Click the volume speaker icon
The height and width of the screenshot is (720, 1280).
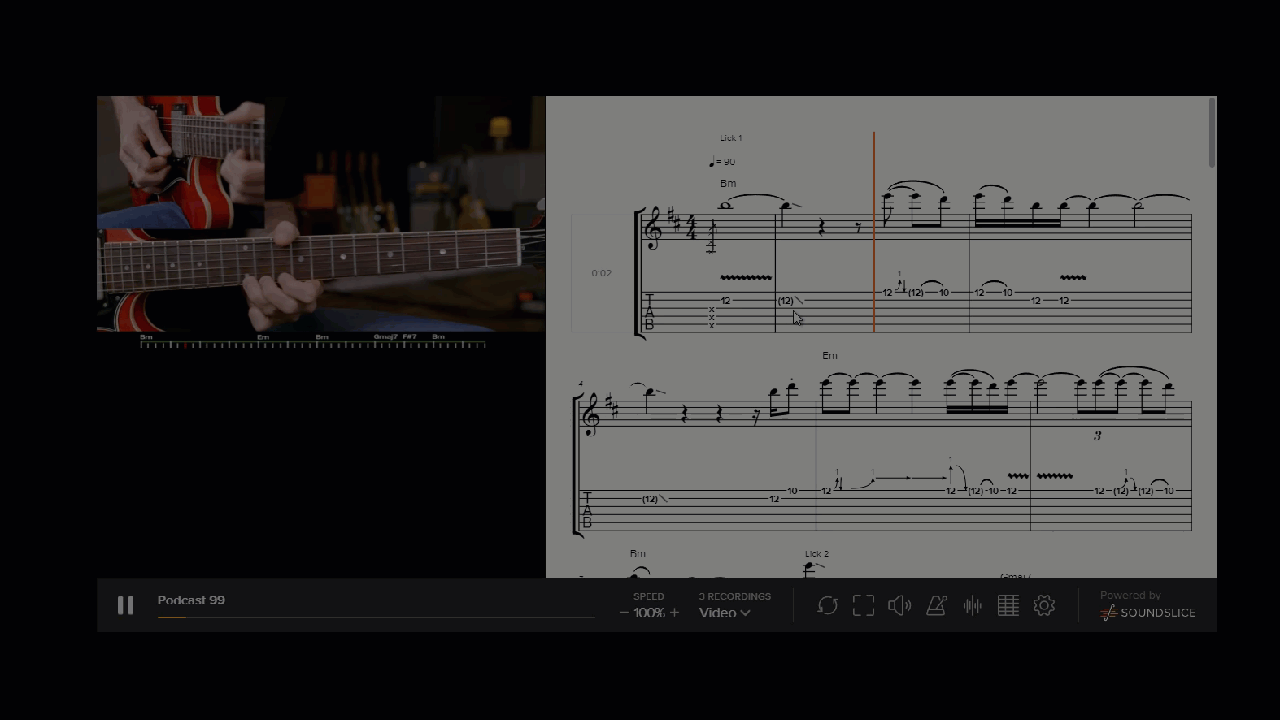coord(899,605)
